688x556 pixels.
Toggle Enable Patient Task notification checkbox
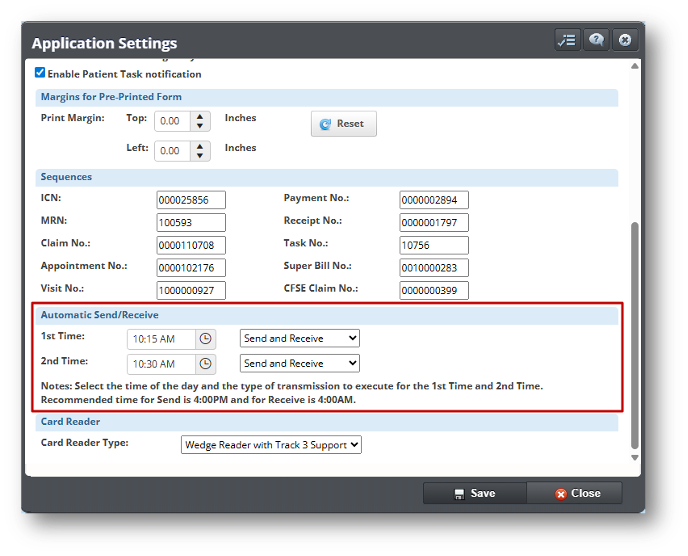[x=40, y=73]
